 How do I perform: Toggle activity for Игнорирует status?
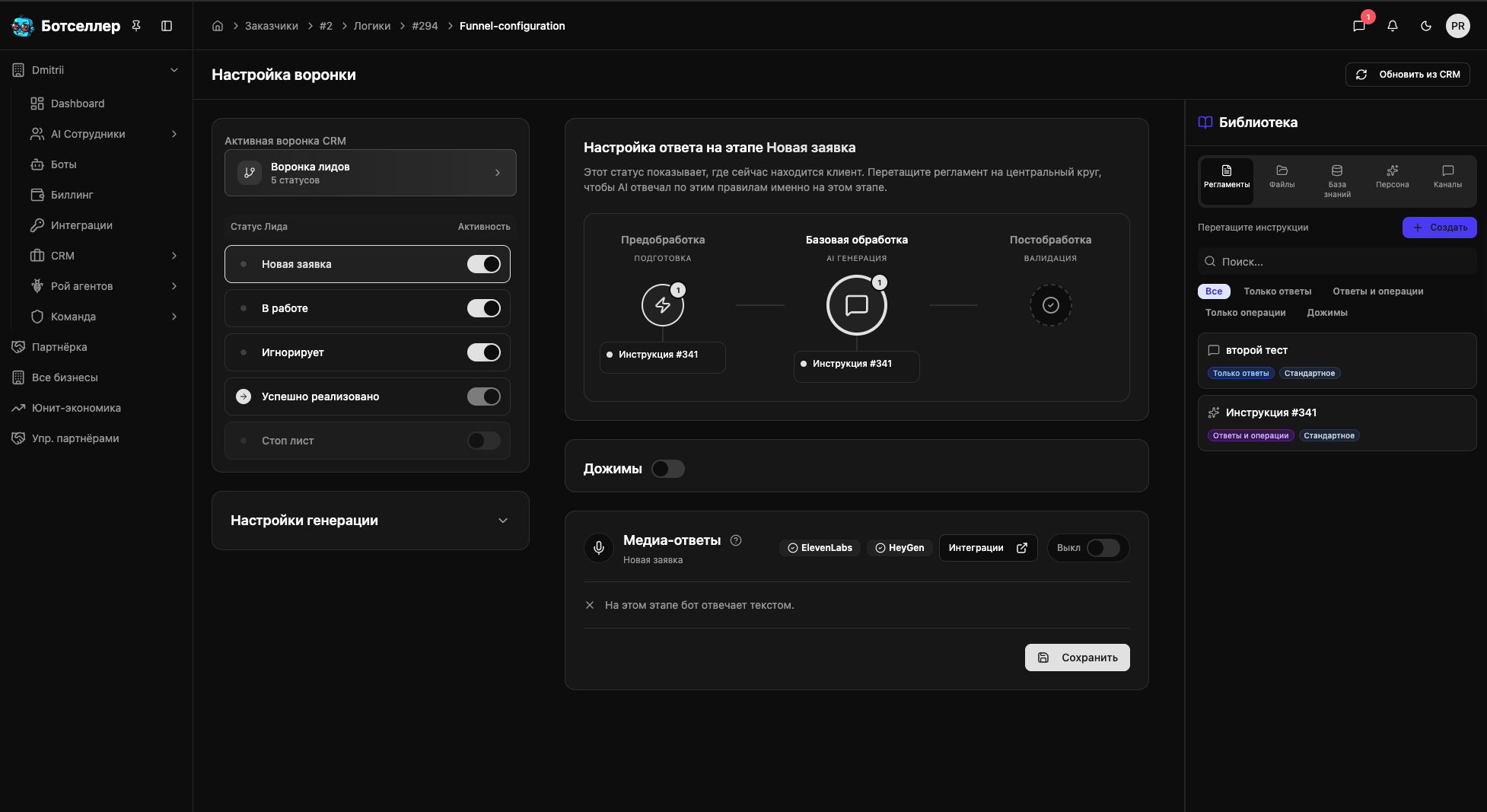click(x=484, y=352)
